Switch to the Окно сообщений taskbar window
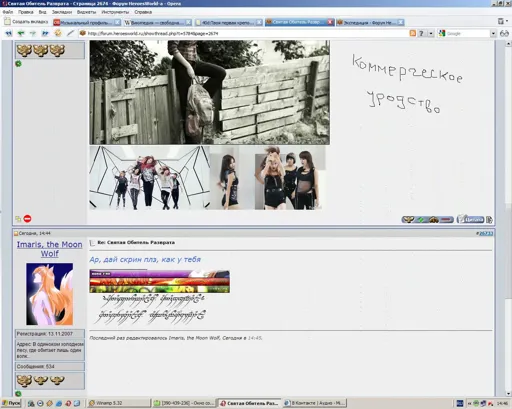Viewport: 512px width, 409px height. [x=183, y=403]
